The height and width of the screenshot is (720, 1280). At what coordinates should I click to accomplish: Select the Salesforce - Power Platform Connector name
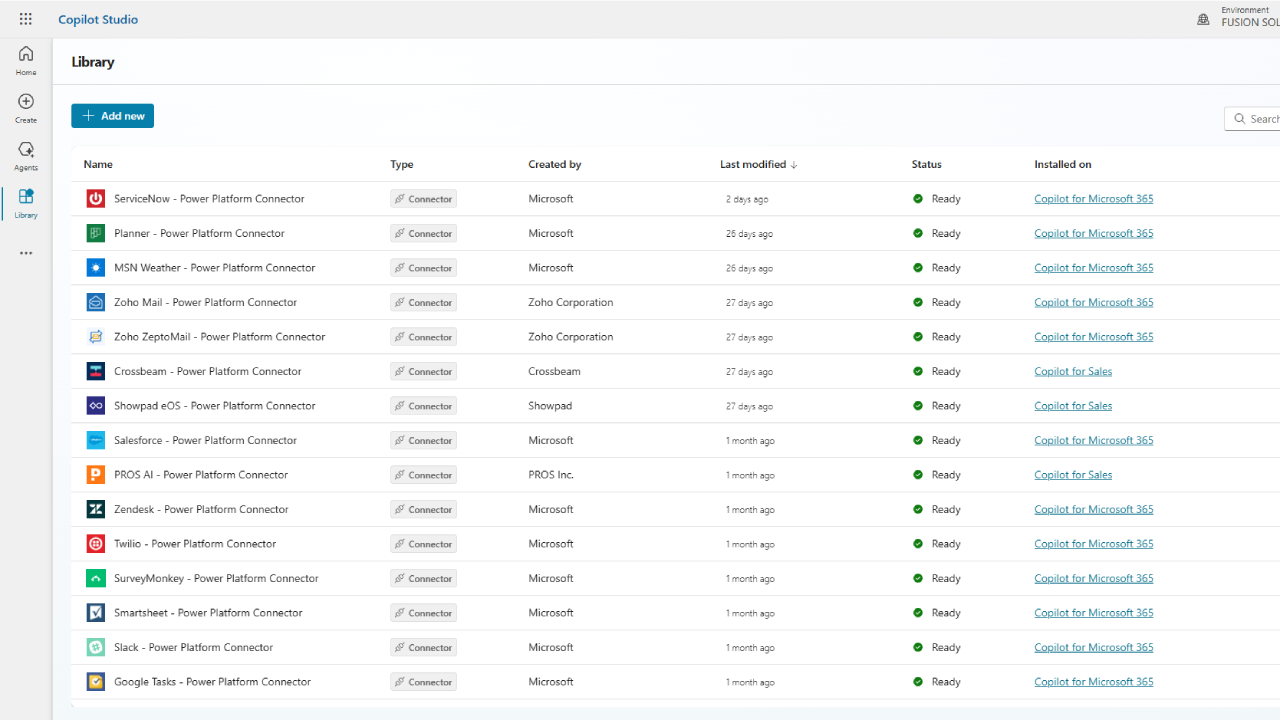tap(205, 440)
